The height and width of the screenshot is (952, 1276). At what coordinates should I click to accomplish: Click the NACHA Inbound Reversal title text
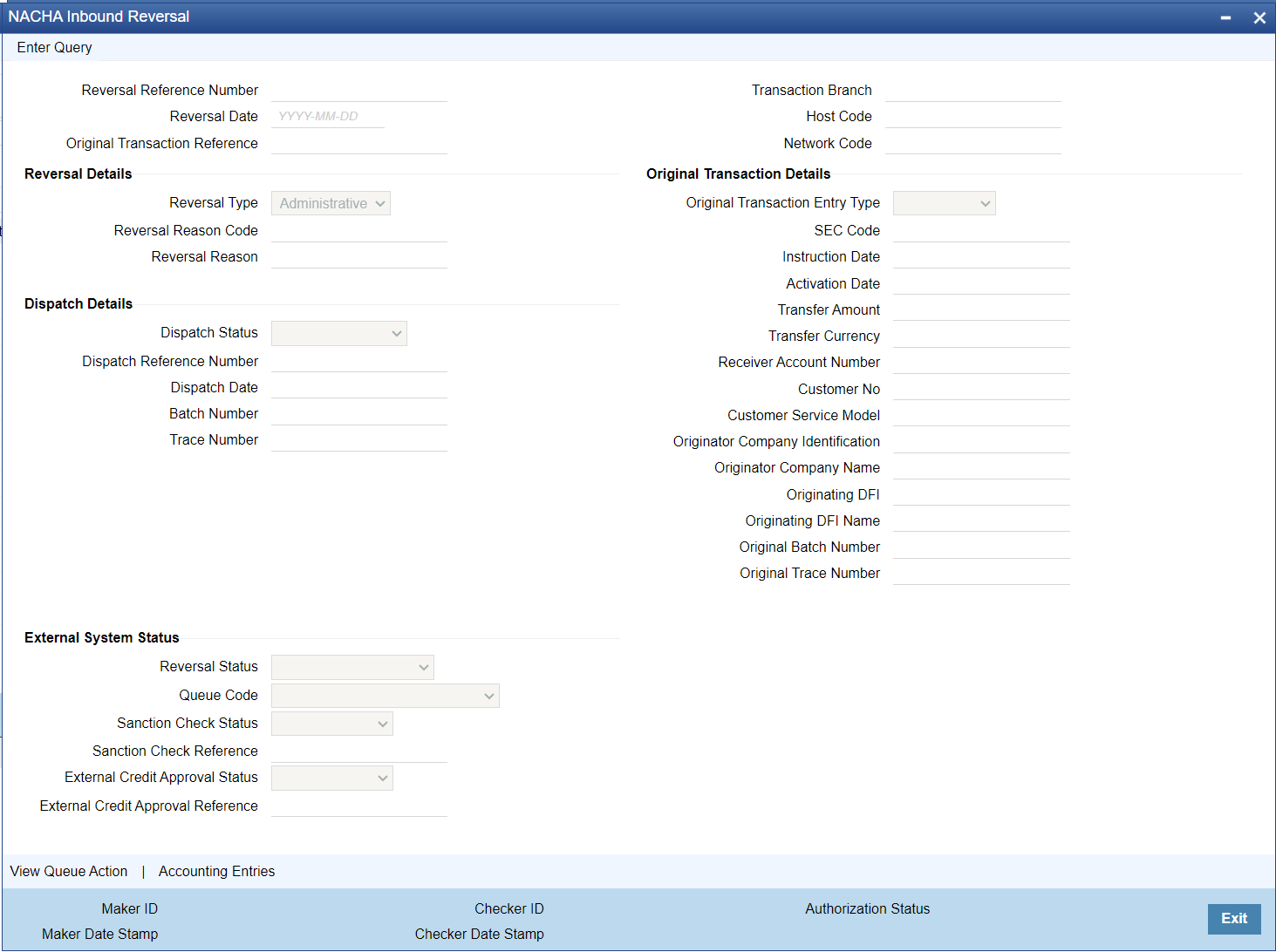point(99,17)
